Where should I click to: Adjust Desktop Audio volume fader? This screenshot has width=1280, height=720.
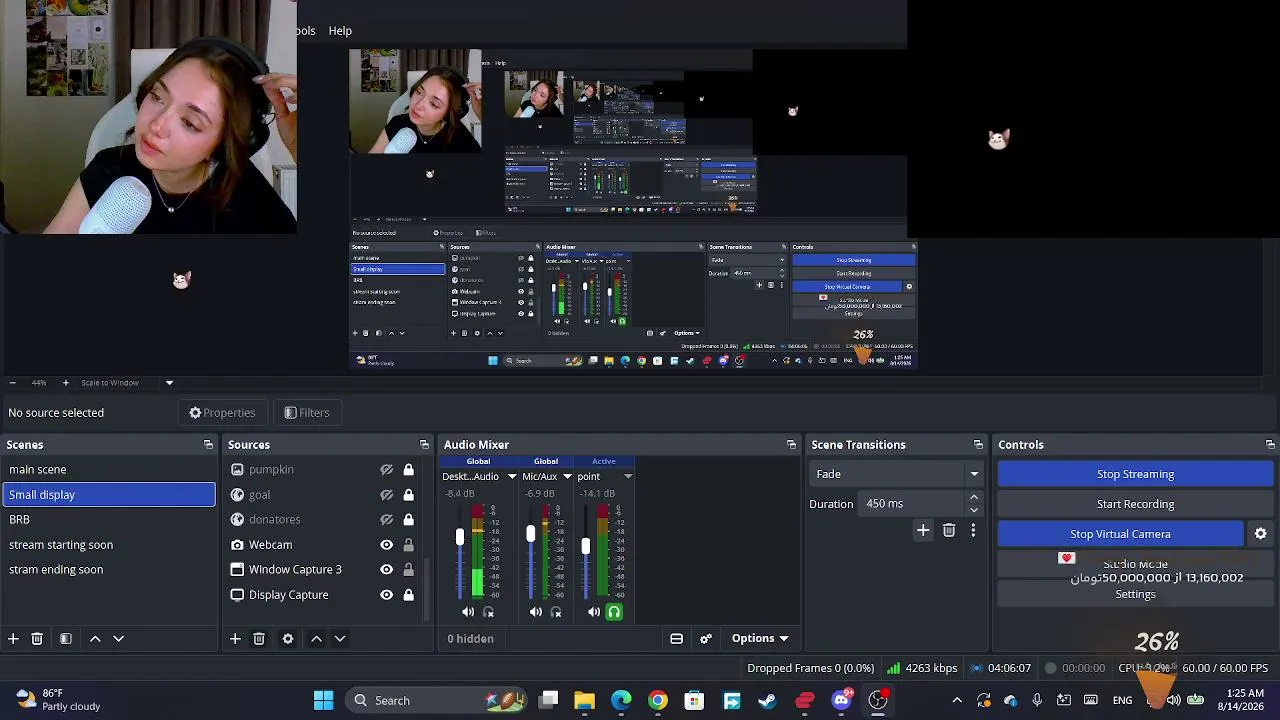click(x=460, y=539)
